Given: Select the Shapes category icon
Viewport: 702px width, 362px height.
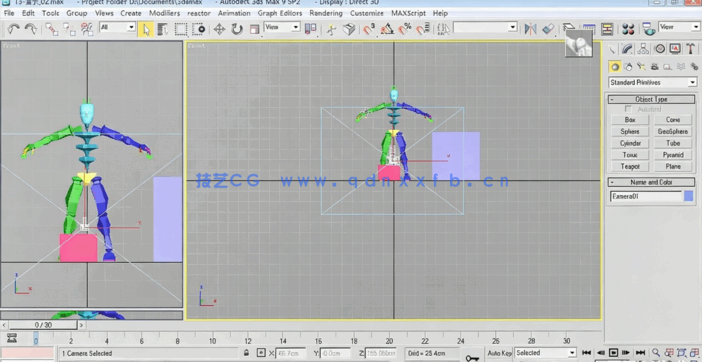Looking at the screenshot, I should [x=629, y=67].
